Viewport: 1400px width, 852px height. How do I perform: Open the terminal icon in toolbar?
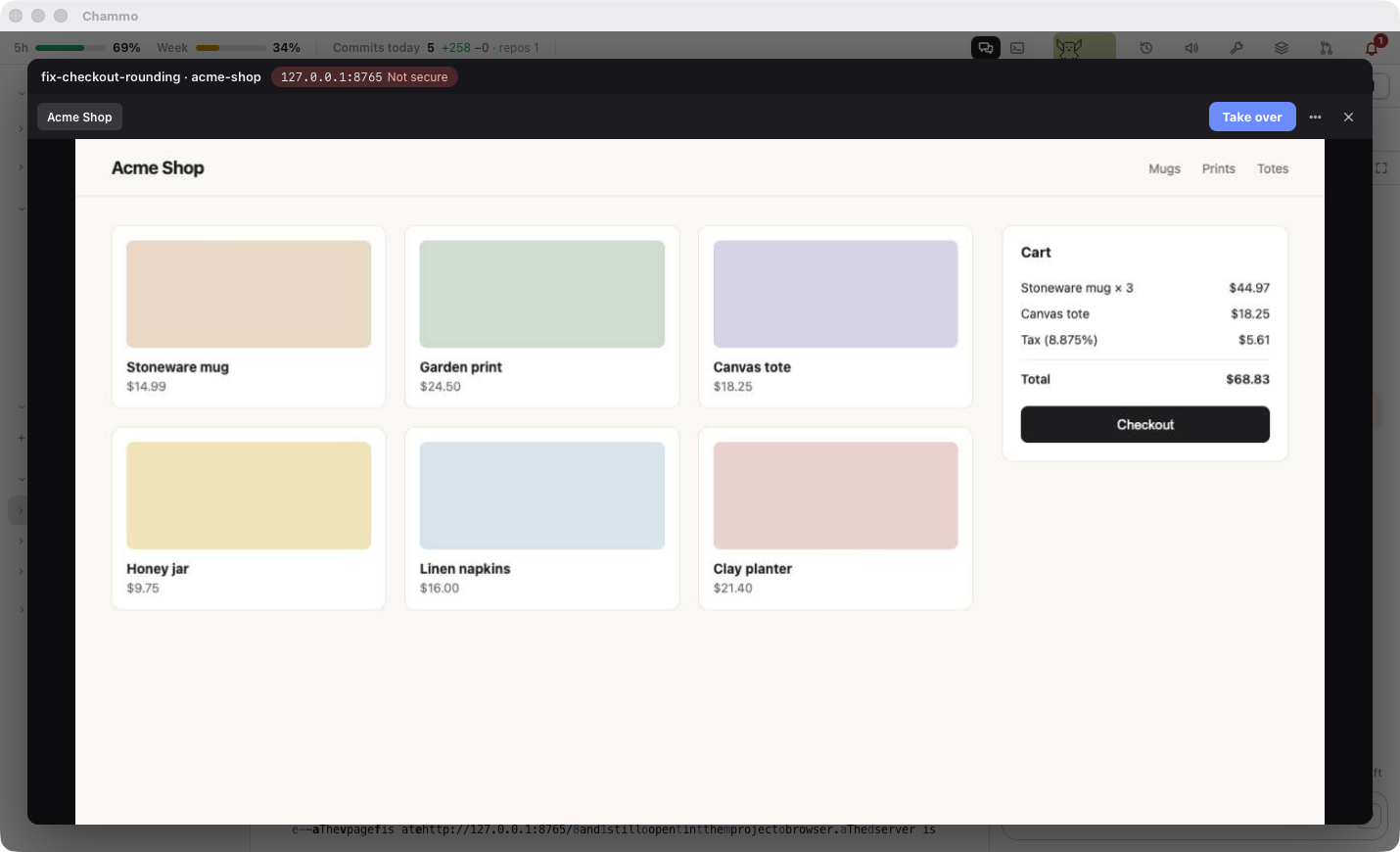1017,47
